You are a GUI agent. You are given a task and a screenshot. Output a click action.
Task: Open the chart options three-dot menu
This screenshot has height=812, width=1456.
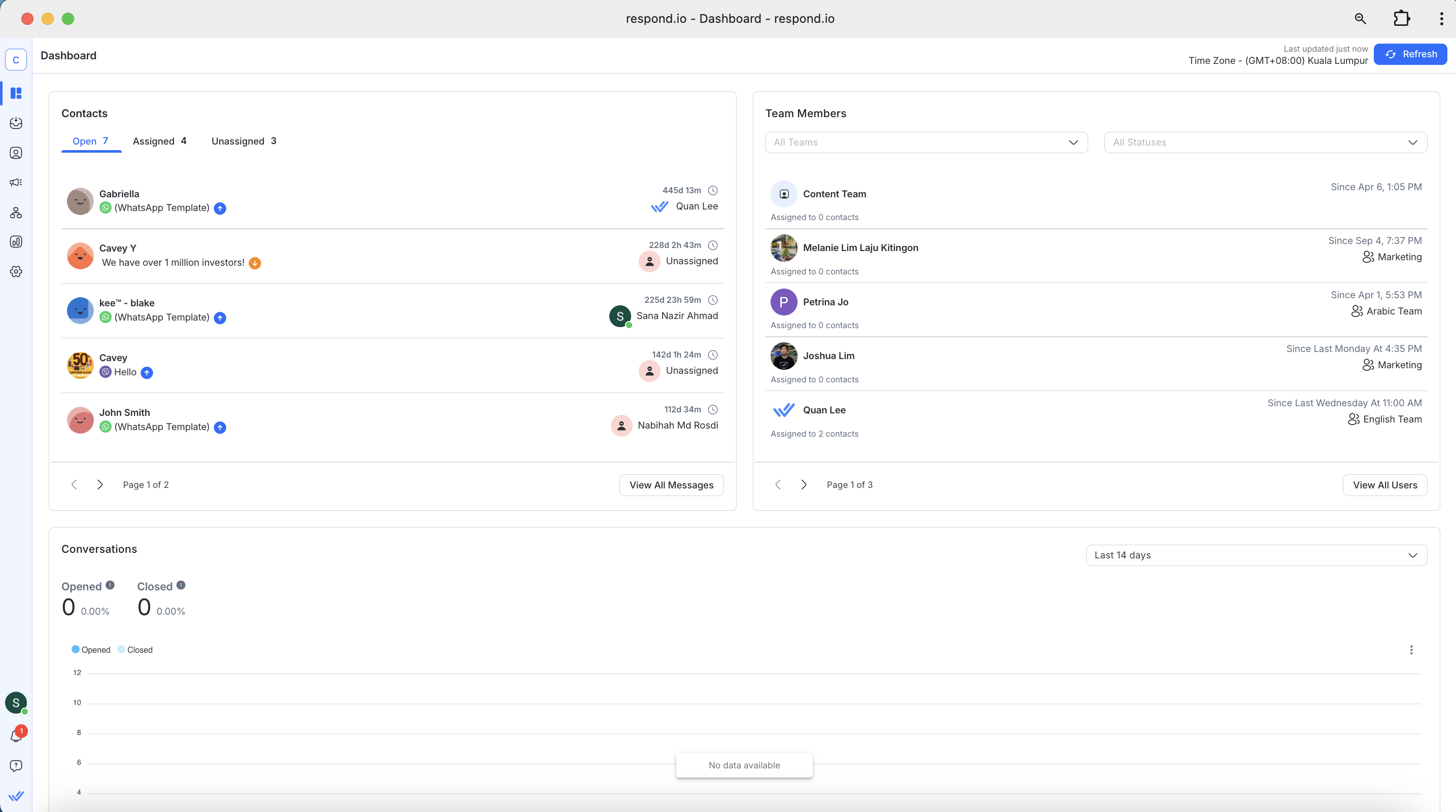pos(1411,650)
